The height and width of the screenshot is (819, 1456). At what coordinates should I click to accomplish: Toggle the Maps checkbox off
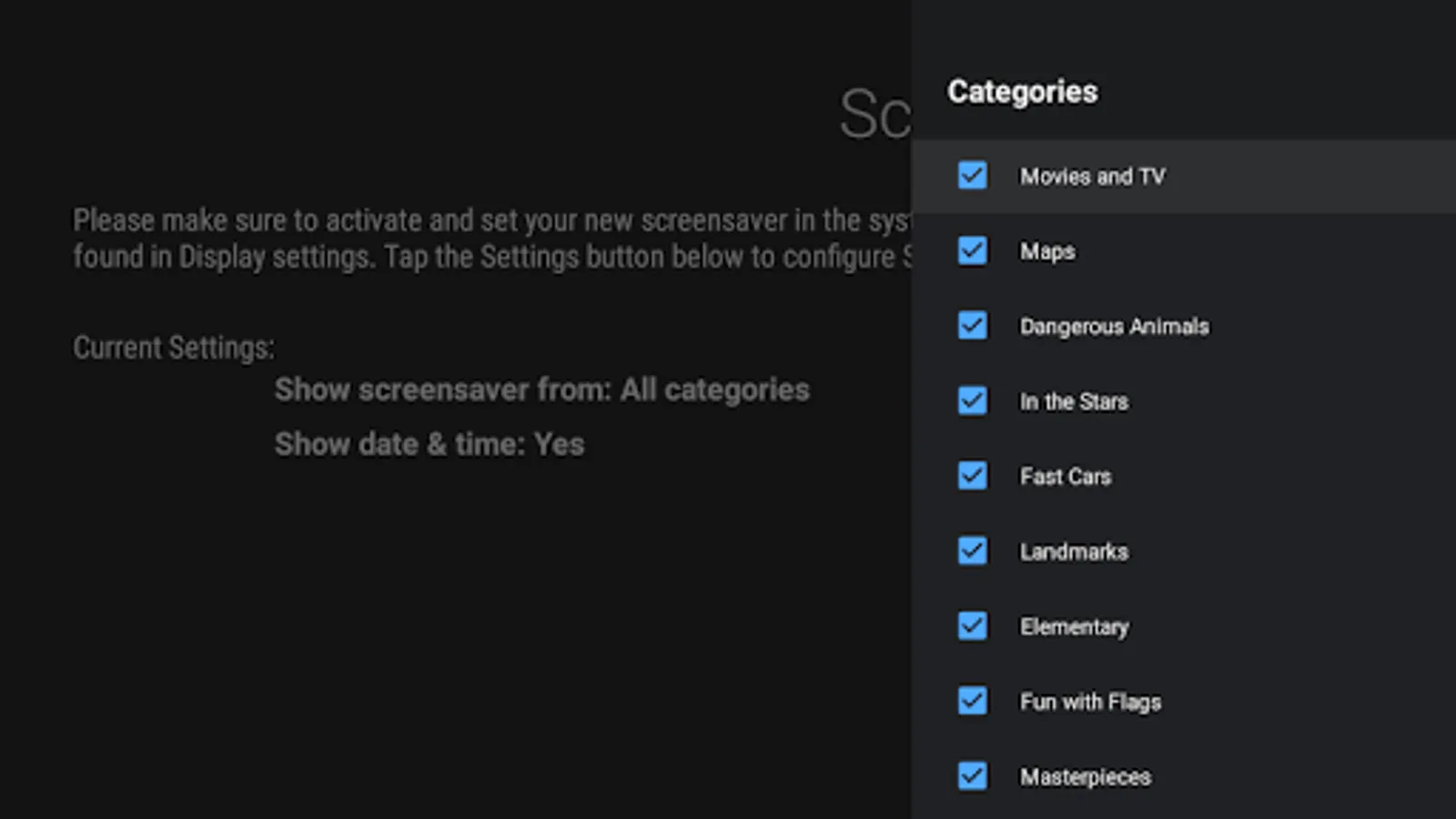pyautogui.click(x=972, y=250)
